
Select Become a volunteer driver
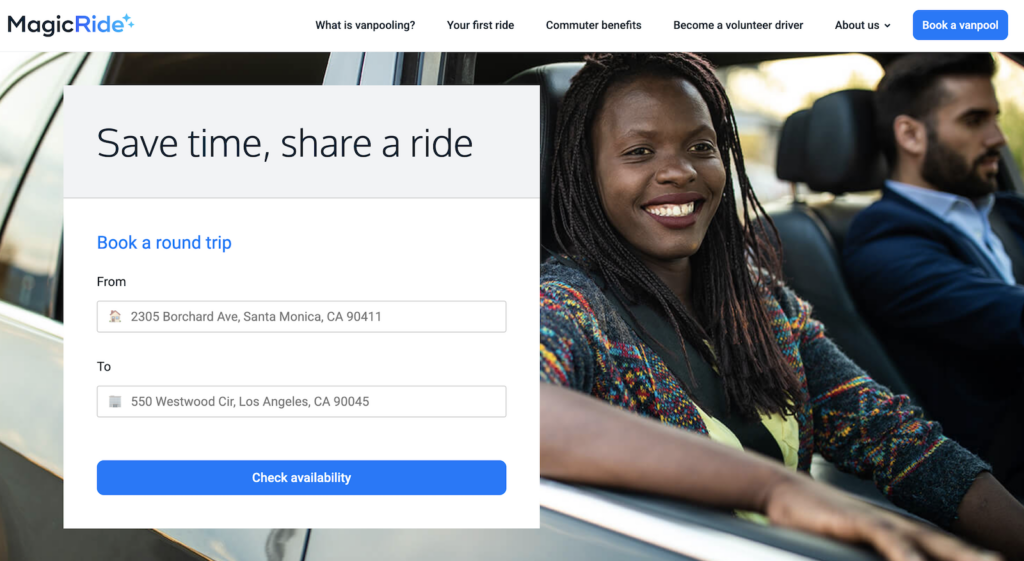tap(738, 25)
